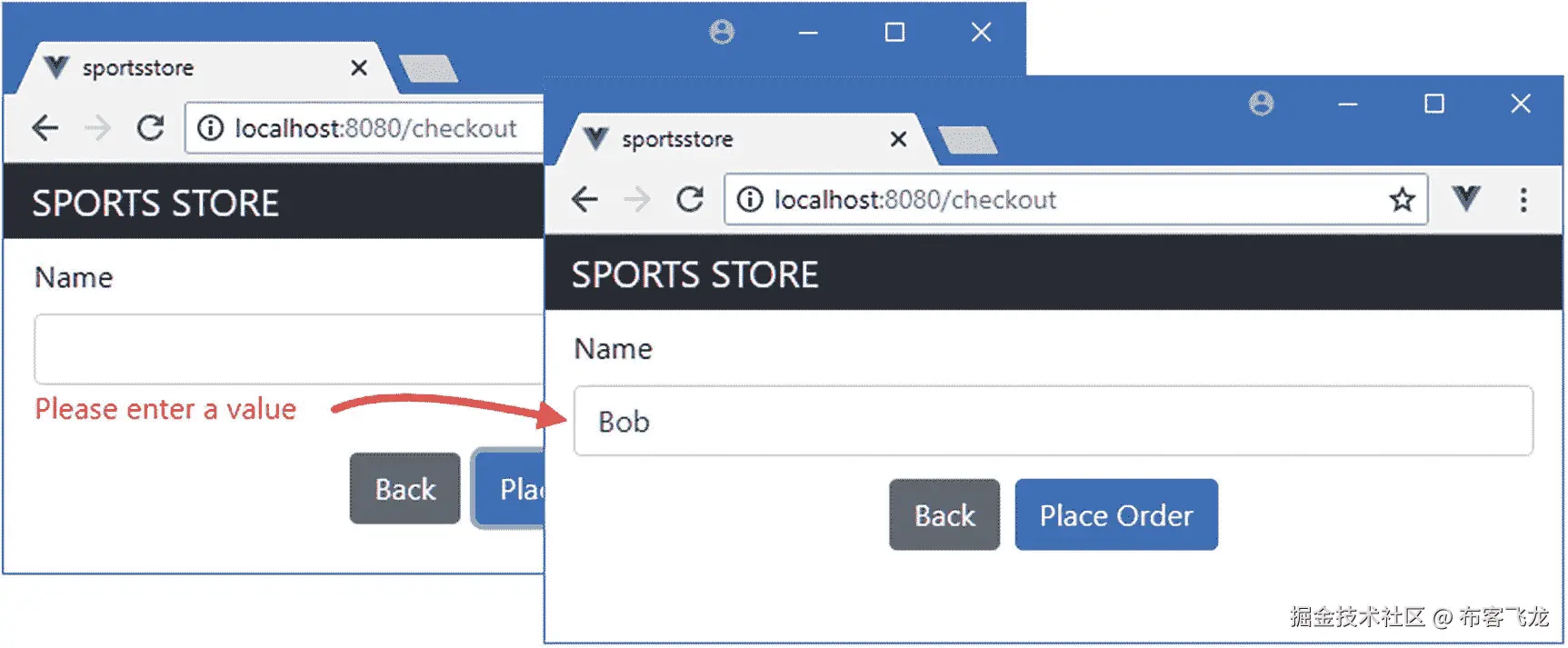
Task: Close the front browser window
Action: point(1520,104)
